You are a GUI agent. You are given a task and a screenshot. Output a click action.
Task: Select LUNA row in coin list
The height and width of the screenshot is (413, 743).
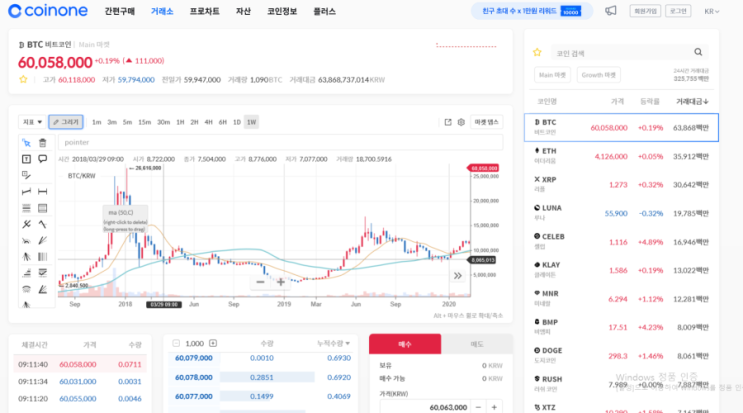click(x=621, y=213)
